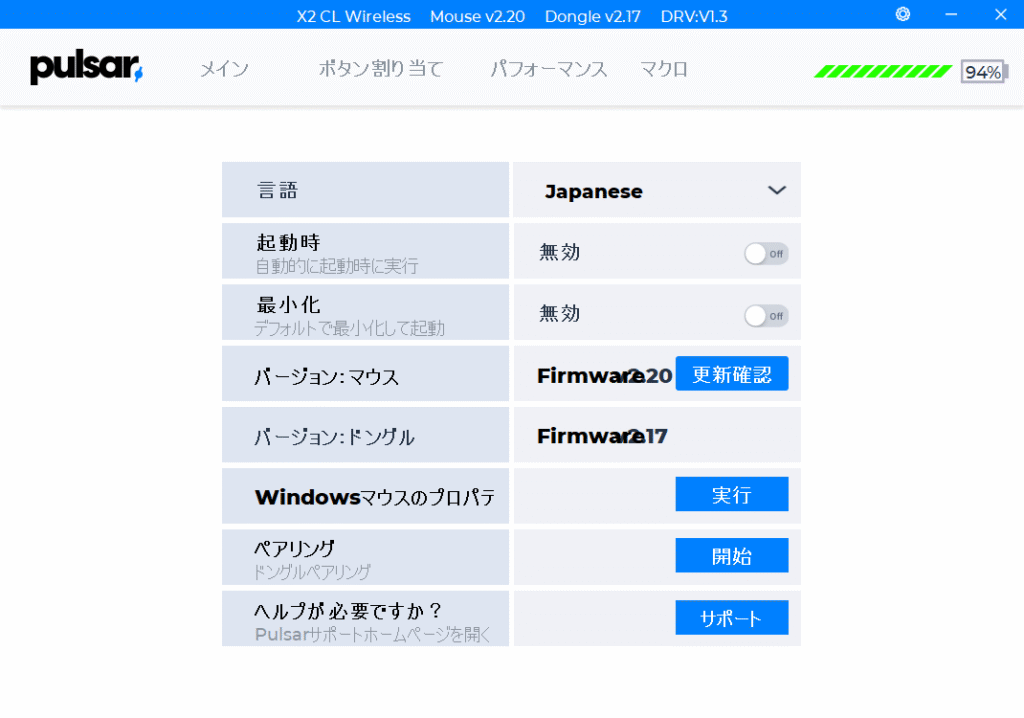
Task: Select the マクロ tab
Action: [x=664, y=69]
